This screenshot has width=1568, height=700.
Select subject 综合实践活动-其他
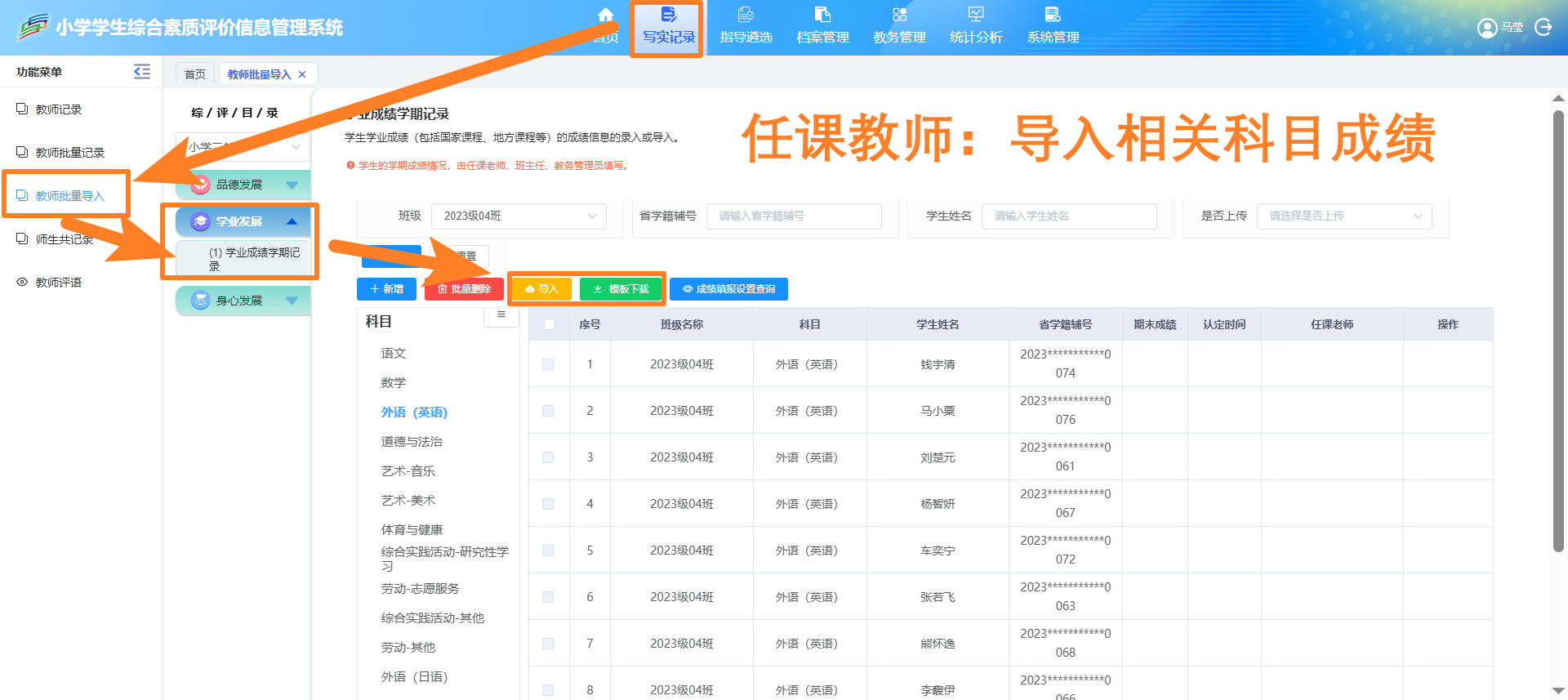point(433,618)
